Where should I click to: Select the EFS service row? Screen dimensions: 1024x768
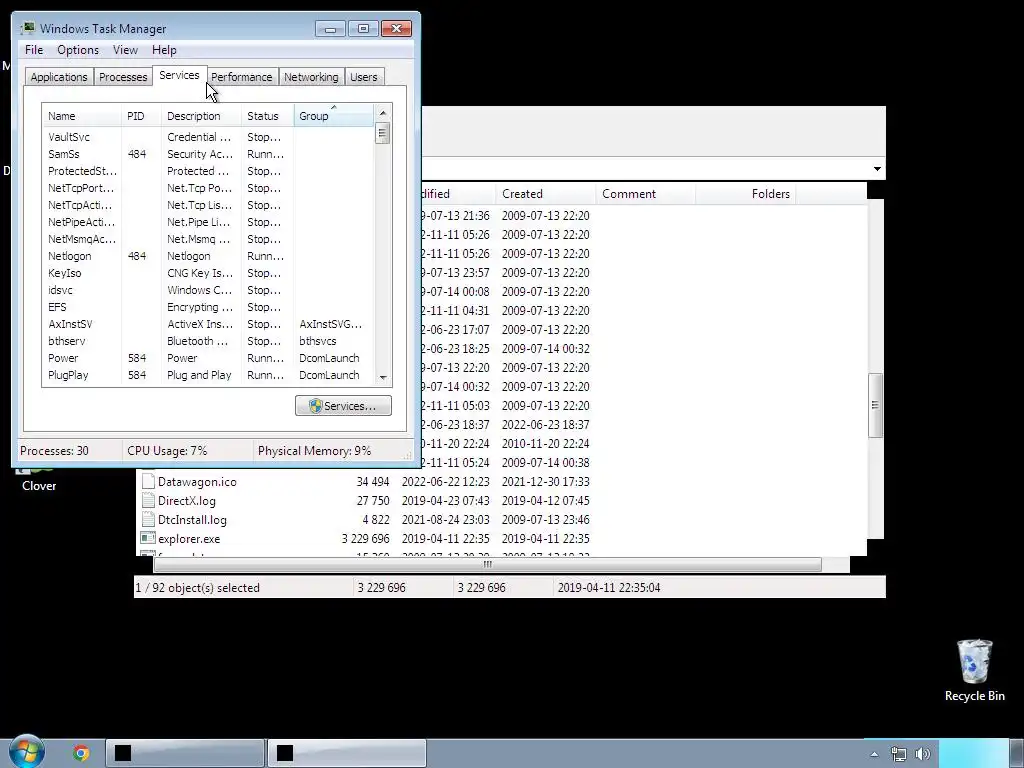tap(208, 307)
